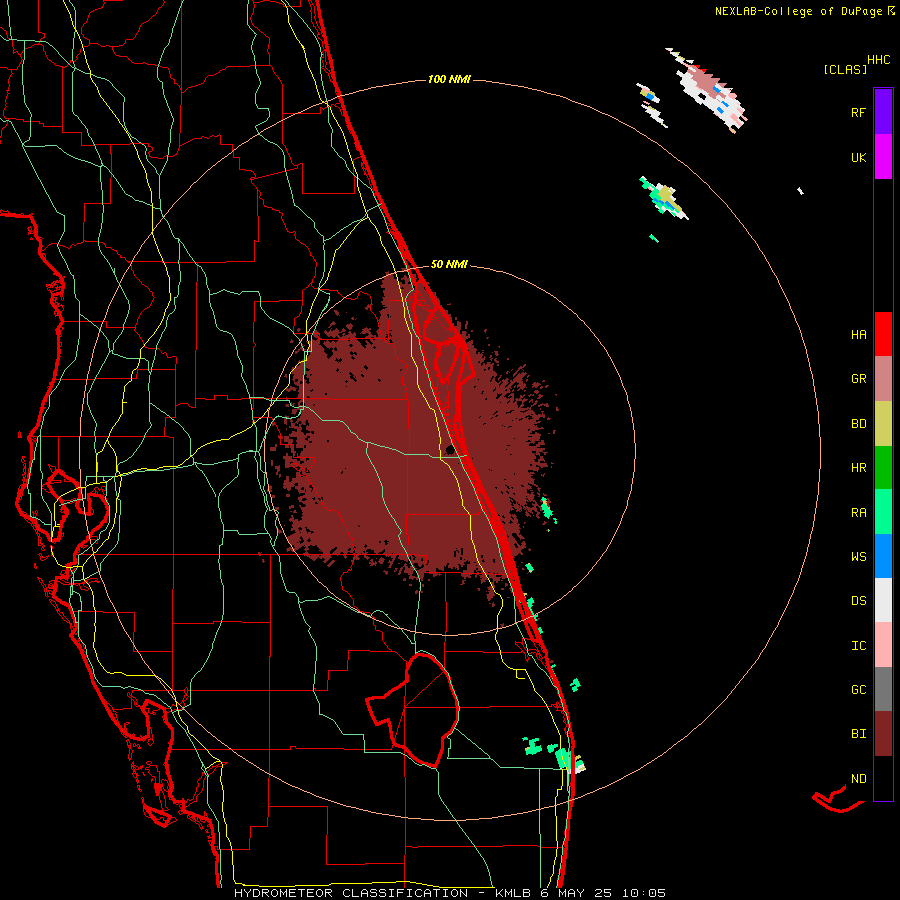This screenshot has width=900, height=900.
Task: Select the BD yellow-green legend swatch
Action: [883, 424]
